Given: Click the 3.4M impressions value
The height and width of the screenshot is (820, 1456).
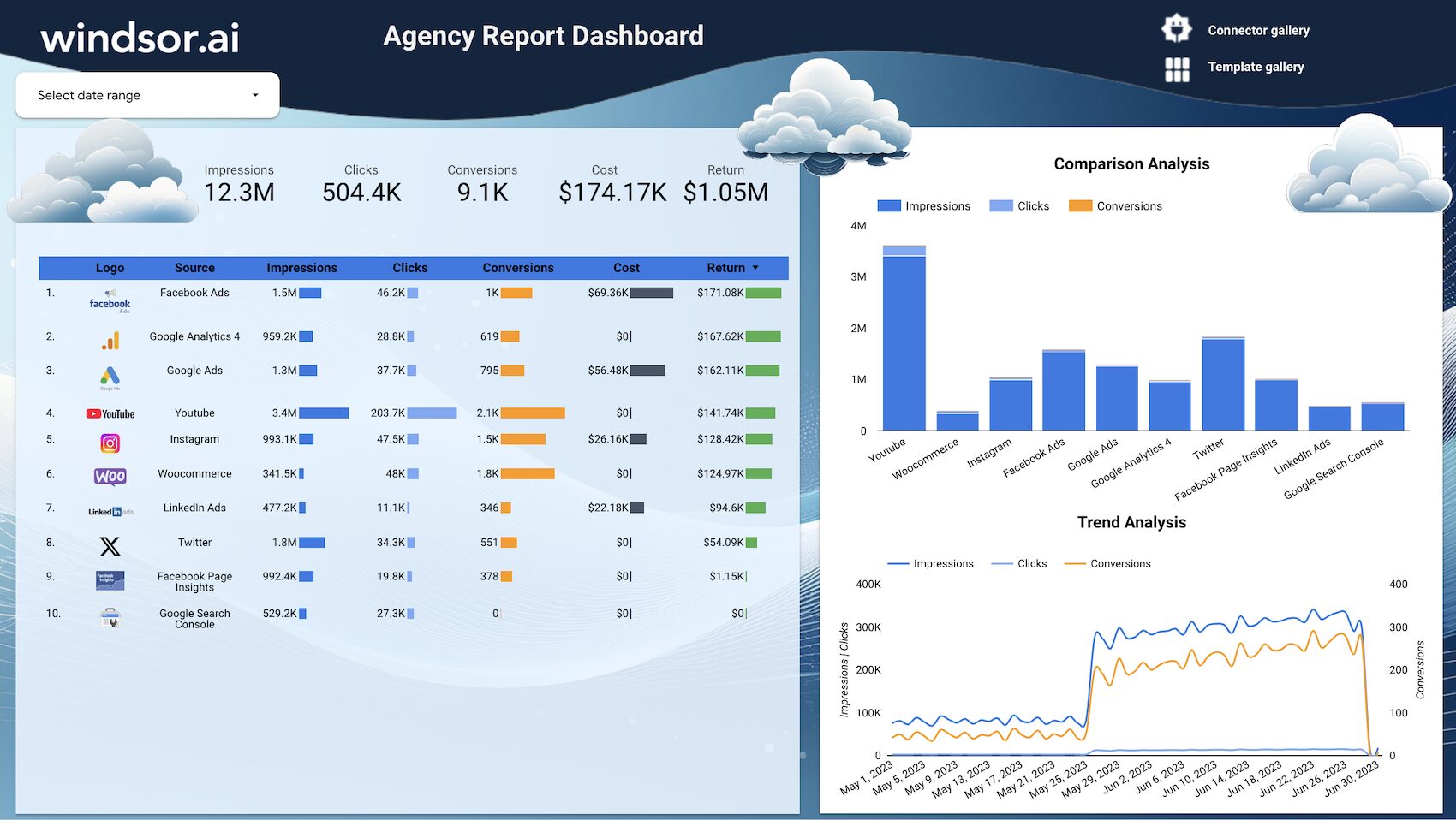Looking at the screenshot, I should pyautogui.click(x=284, y=413).
